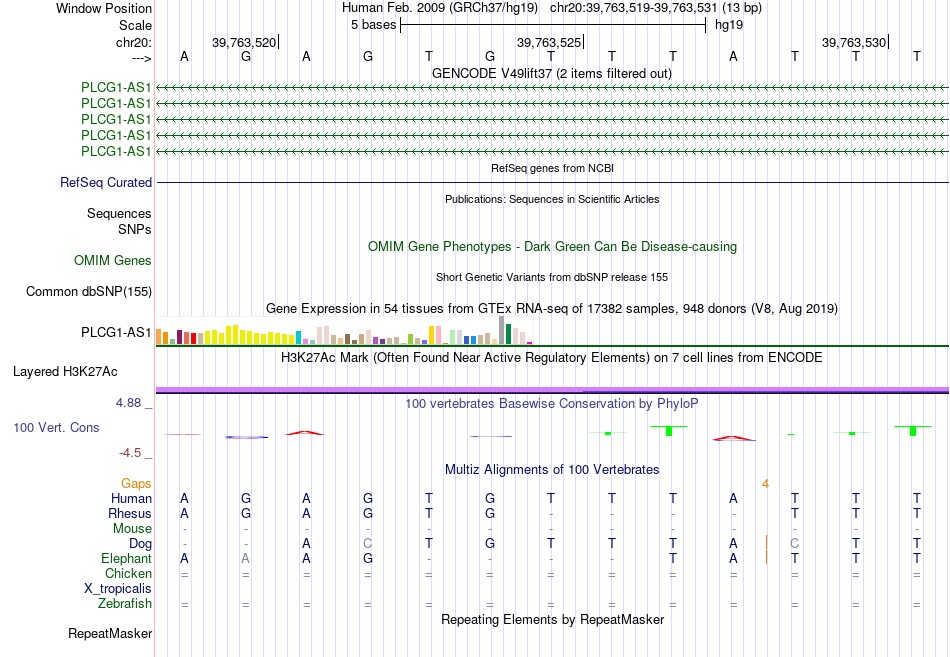Viewport: 950px width, 657px height.
Task: Click the 39,763,525 coordinate marker
Action: pyautogui.click(x=549, y=42)
